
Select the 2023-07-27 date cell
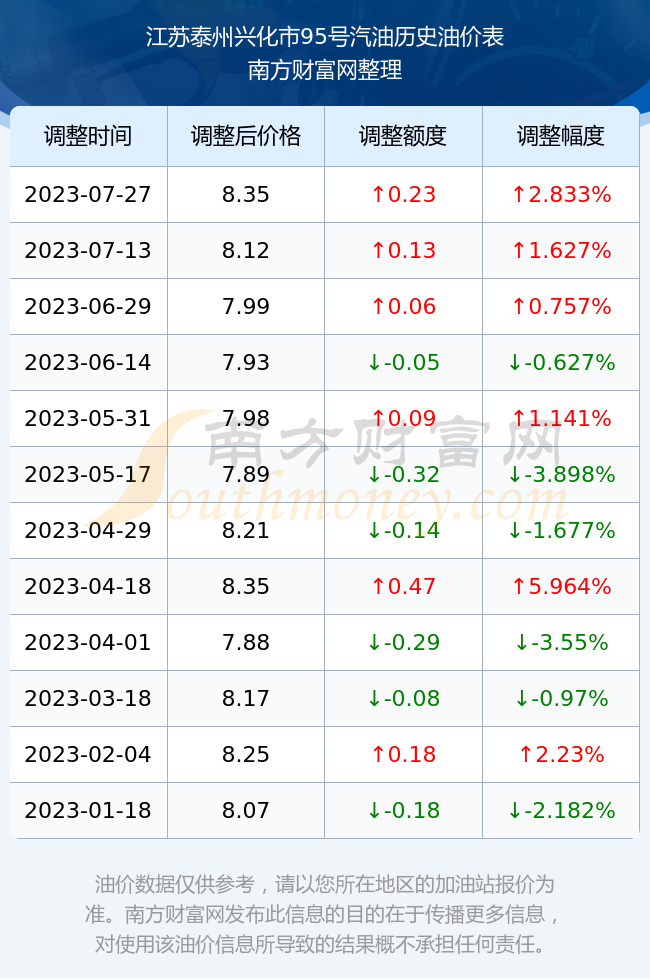point(88,194)
